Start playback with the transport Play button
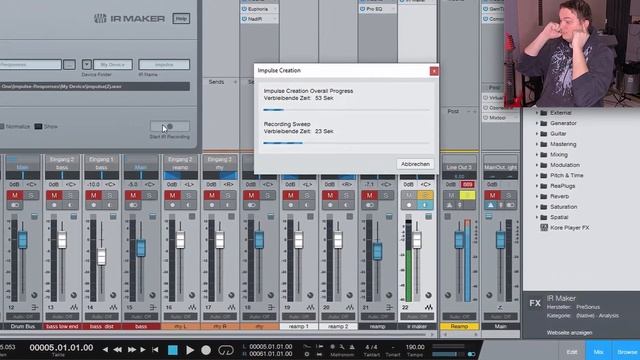640x360 pixels. click(190, 350)
